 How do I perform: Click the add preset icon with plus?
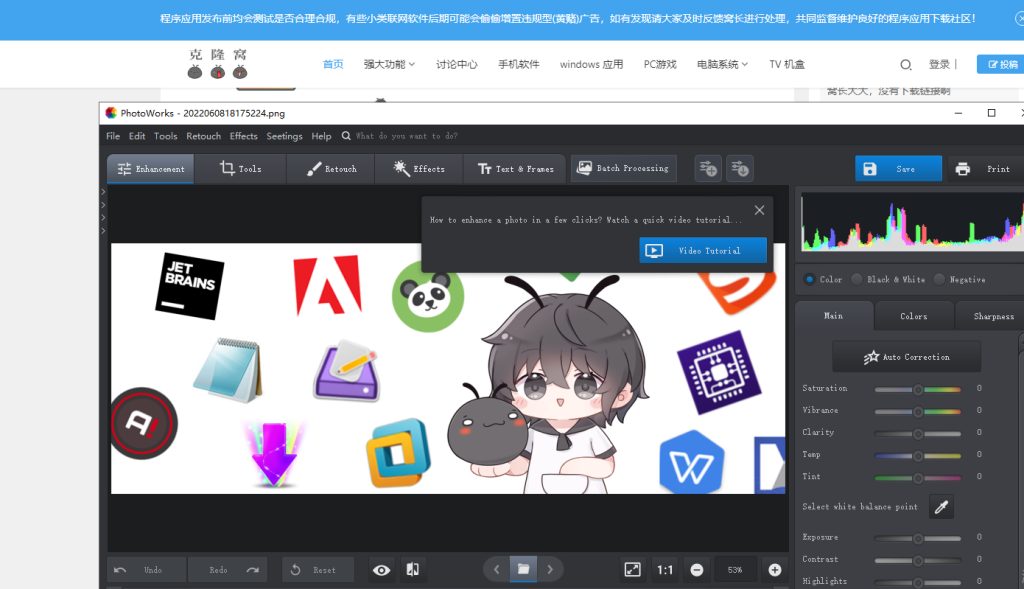point(708,168)
